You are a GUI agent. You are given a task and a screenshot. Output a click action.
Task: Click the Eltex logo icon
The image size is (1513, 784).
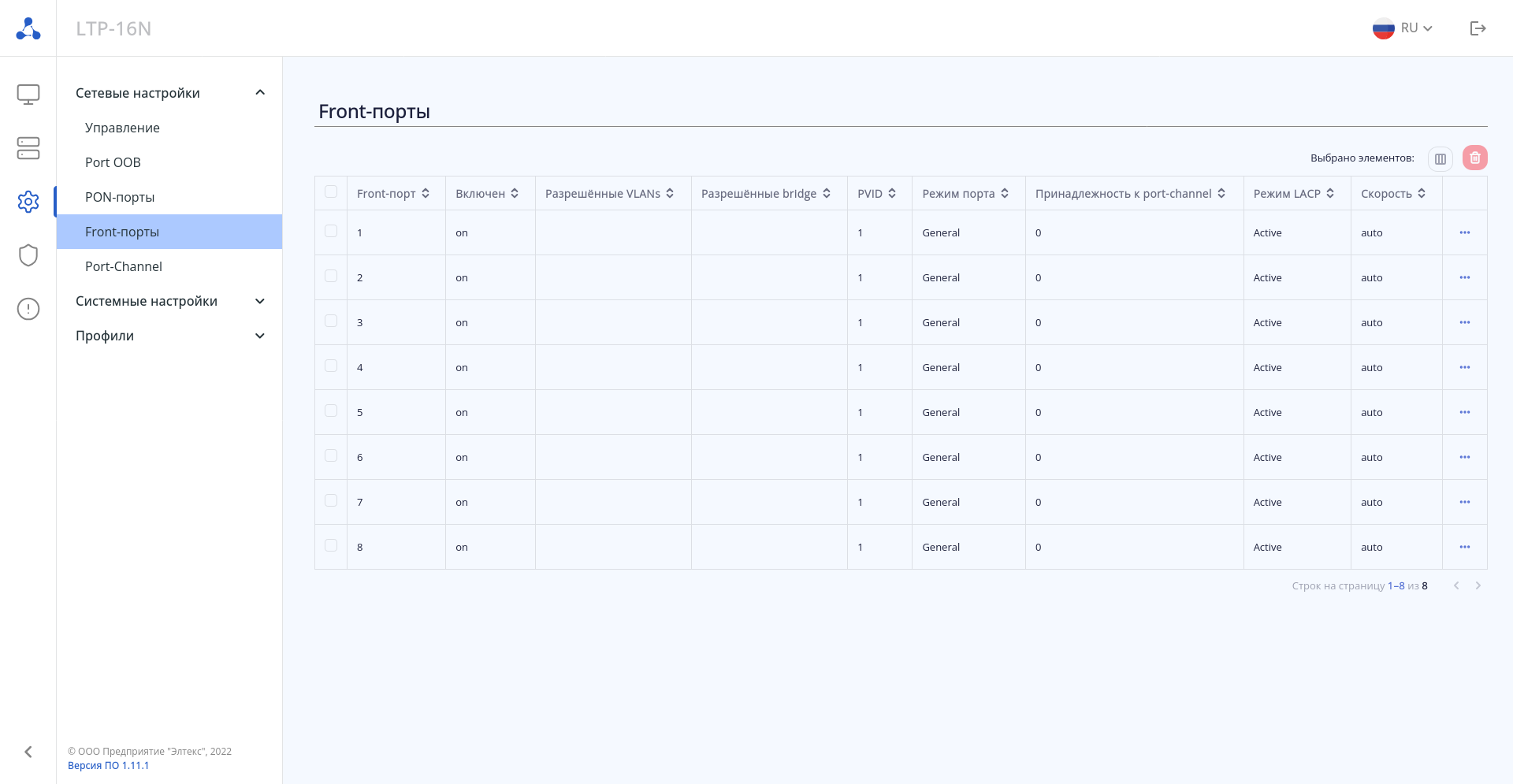28,28
